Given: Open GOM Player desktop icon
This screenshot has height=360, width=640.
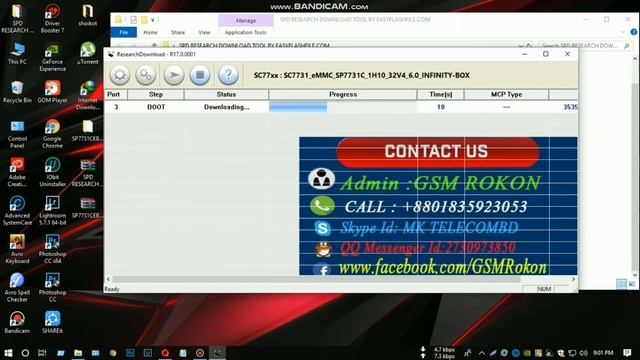Looking at the screenshot, I should 52,92.
